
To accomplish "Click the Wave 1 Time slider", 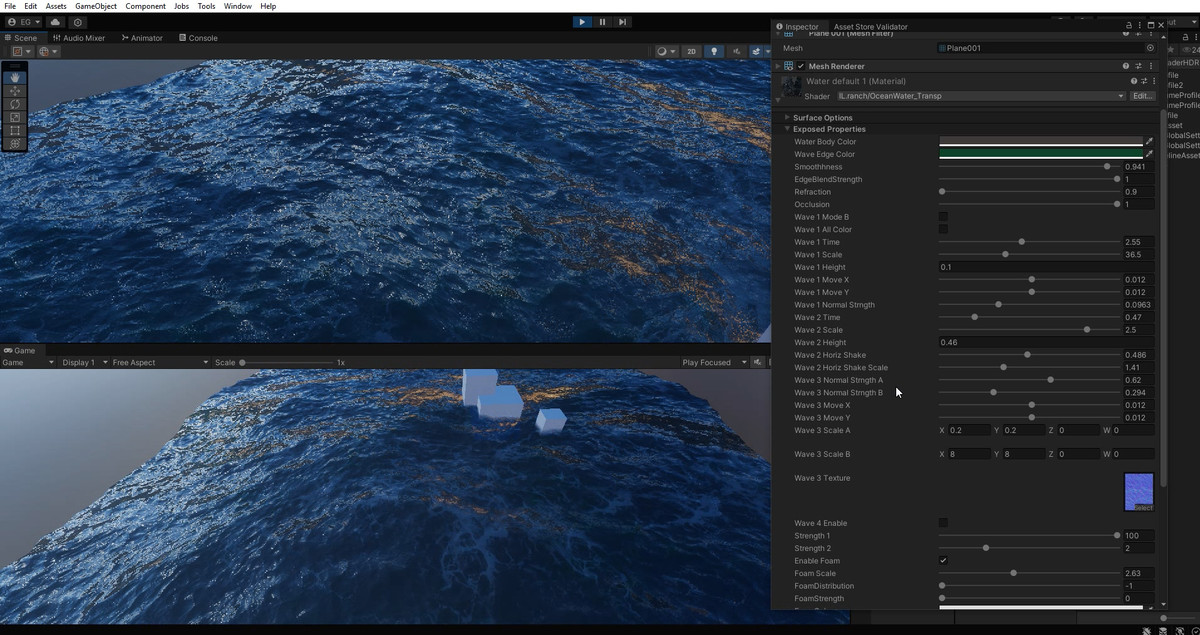I will click(1029, 242).
